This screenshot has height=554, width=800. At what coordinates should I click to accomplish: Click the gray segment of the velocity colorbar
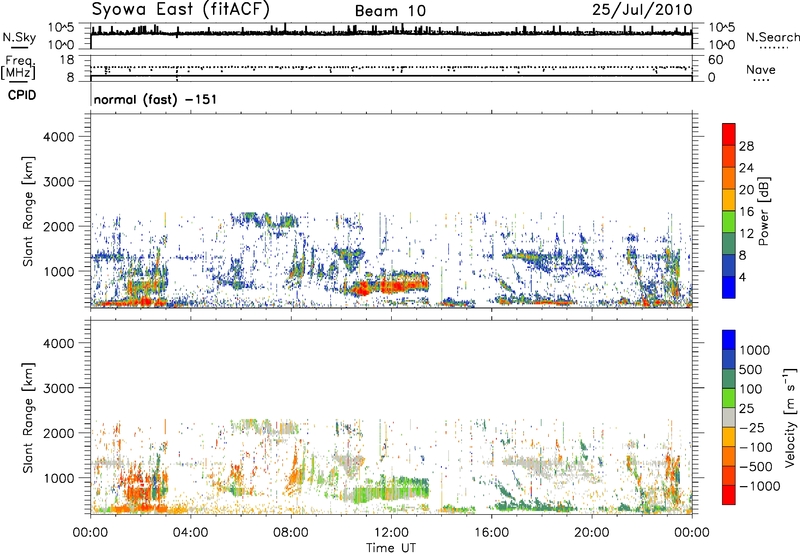pos(729,417)
